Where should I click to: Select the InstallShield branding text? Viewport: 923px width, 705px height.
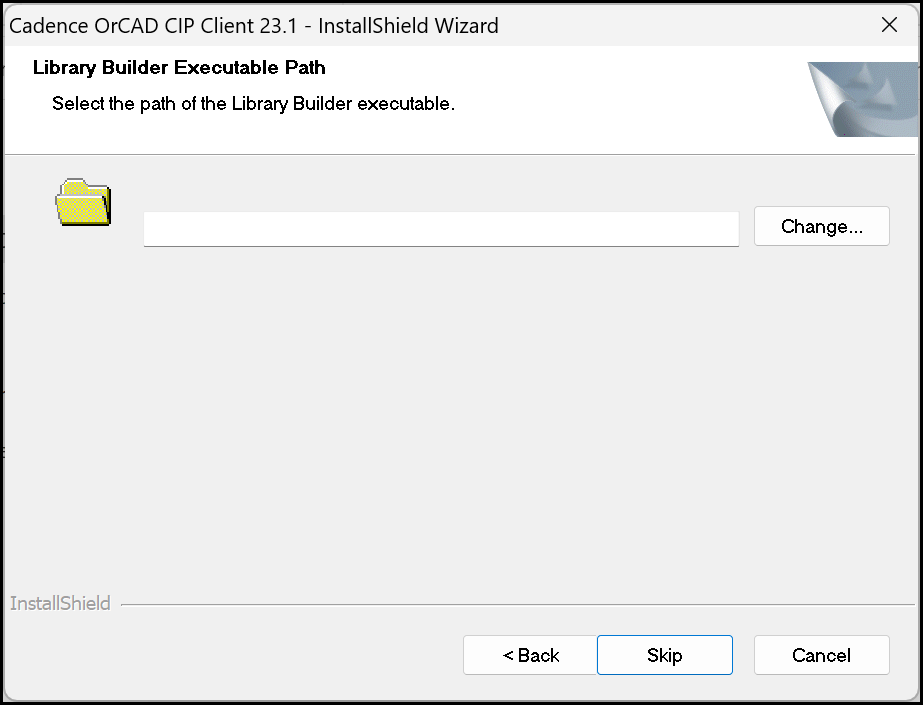pyautogui.click(x=60, y=603)
